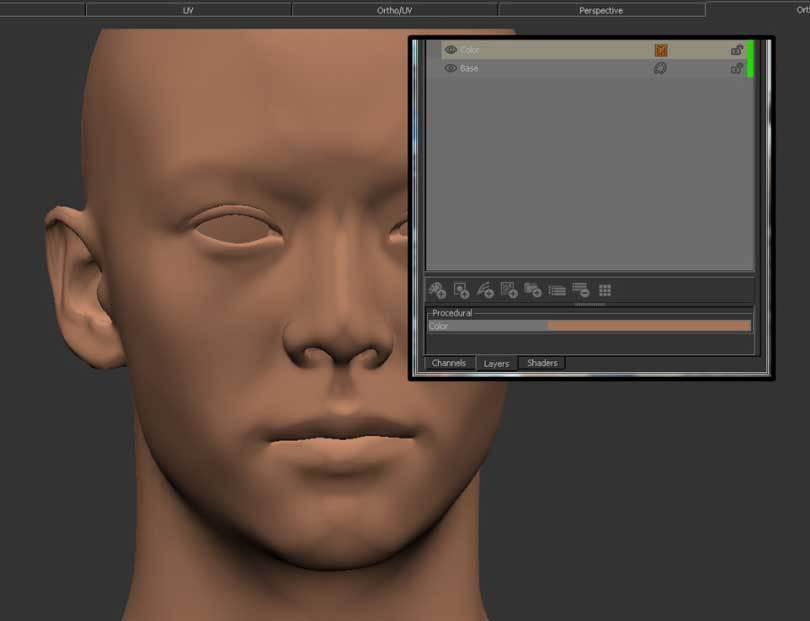This screenshot has width=810, height=621.
Task: Toggle visibility of the Color layer
Action: (450, 50)
